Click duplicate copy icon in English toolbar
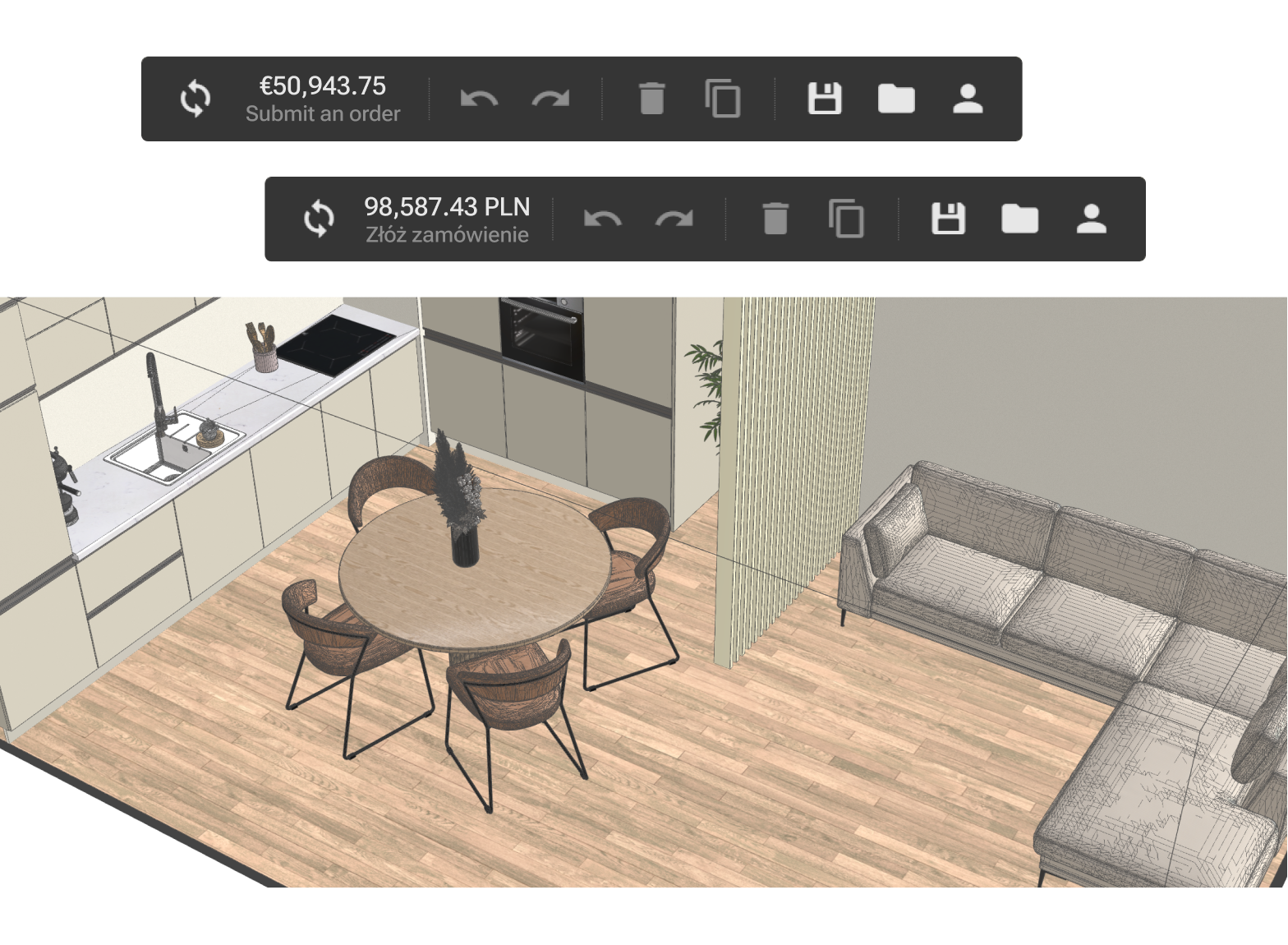This screenshot has width=1288, height=945. [723, 99]
